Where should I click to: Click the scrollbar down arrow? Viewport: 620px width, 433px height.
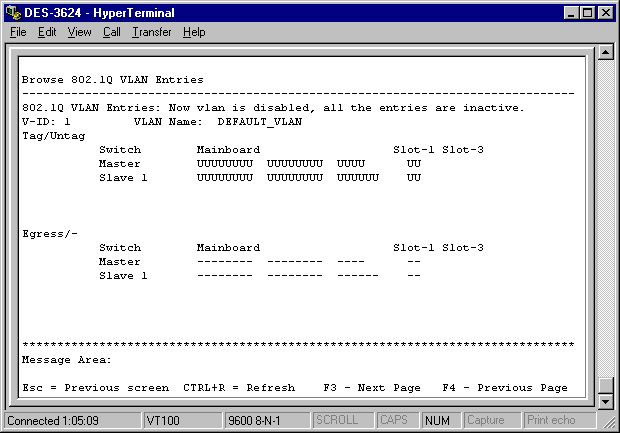(605, 401)
